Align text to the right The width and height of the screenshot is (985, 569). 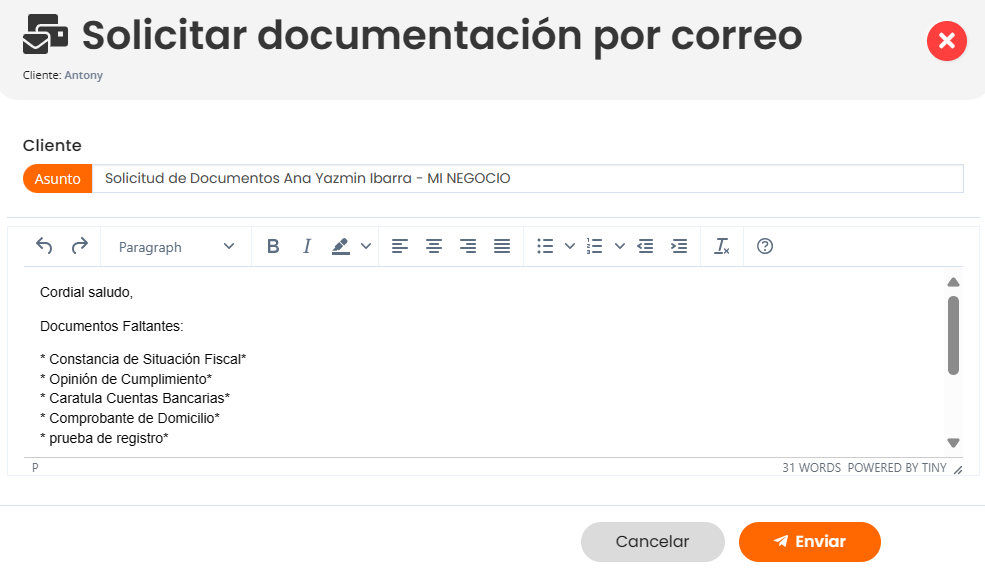[x=468, y=246]
